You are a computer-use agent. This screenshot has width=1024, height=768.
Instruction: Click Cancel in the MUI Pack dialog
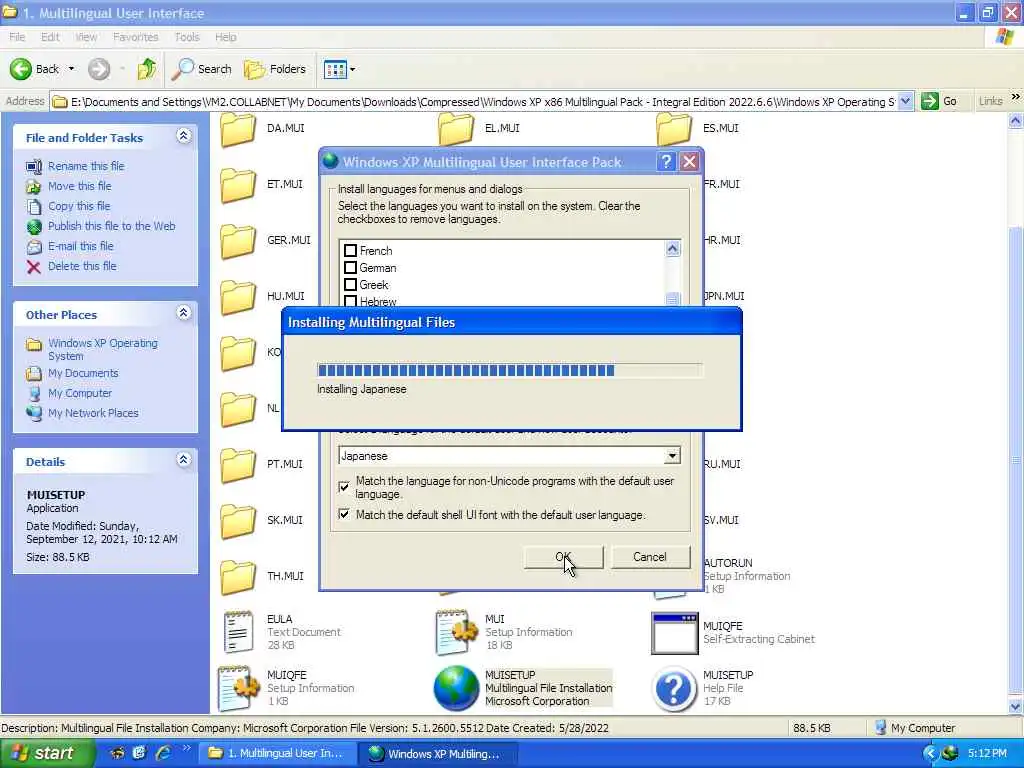(650, 556)
